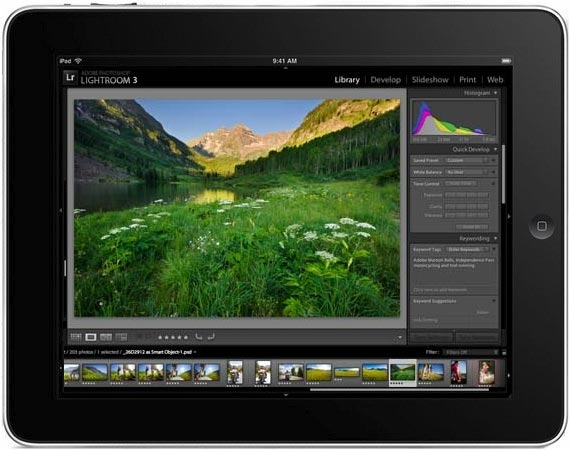
Task: Set the five-star rating in the toolbar
Action: (x=173, y=337)
